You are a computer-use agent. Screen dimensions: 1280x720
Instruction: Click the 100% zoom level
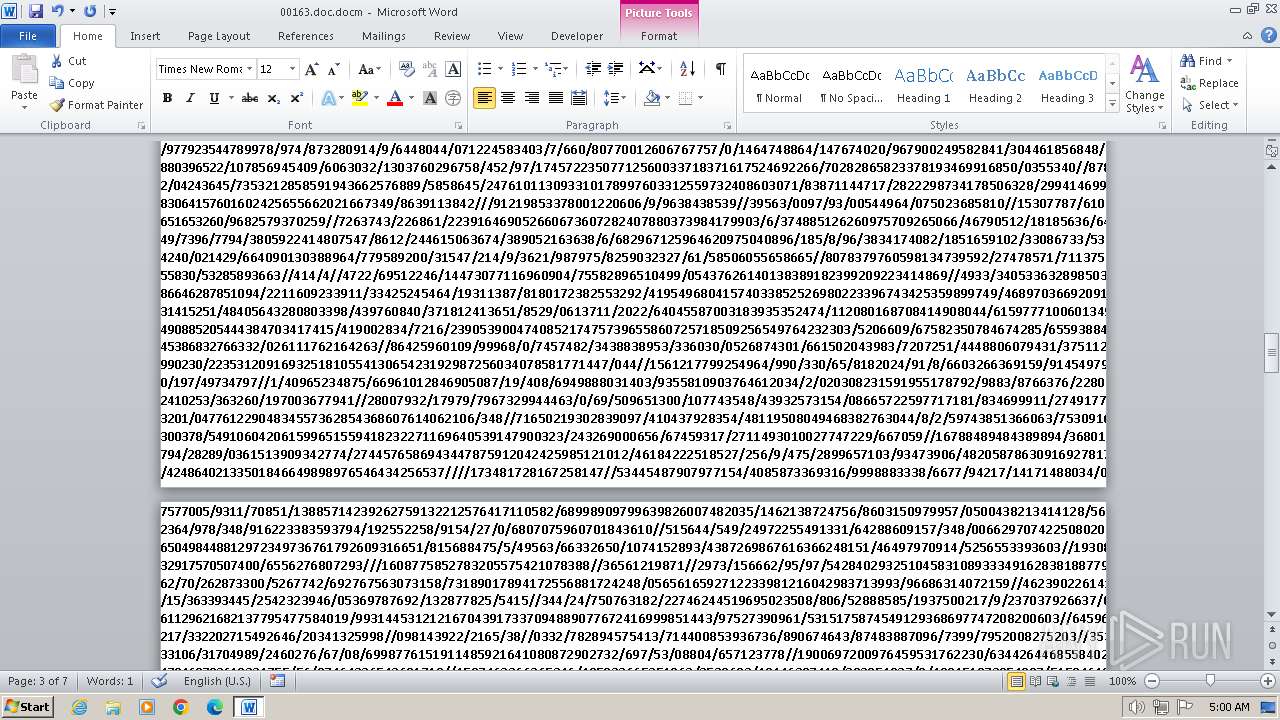pos(1122,681)
